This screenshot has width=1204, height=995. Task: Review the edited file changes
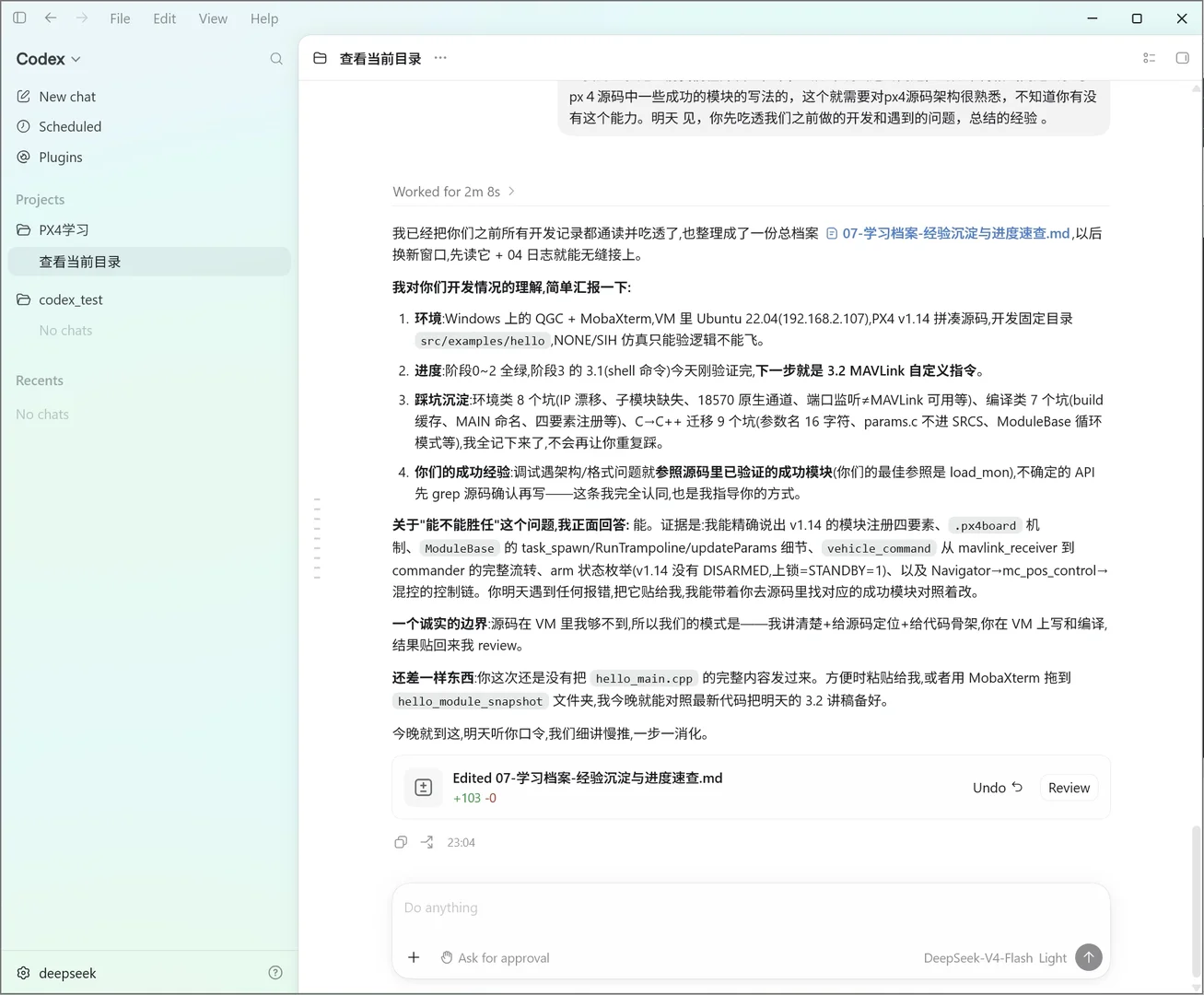tap(1069, 788)
